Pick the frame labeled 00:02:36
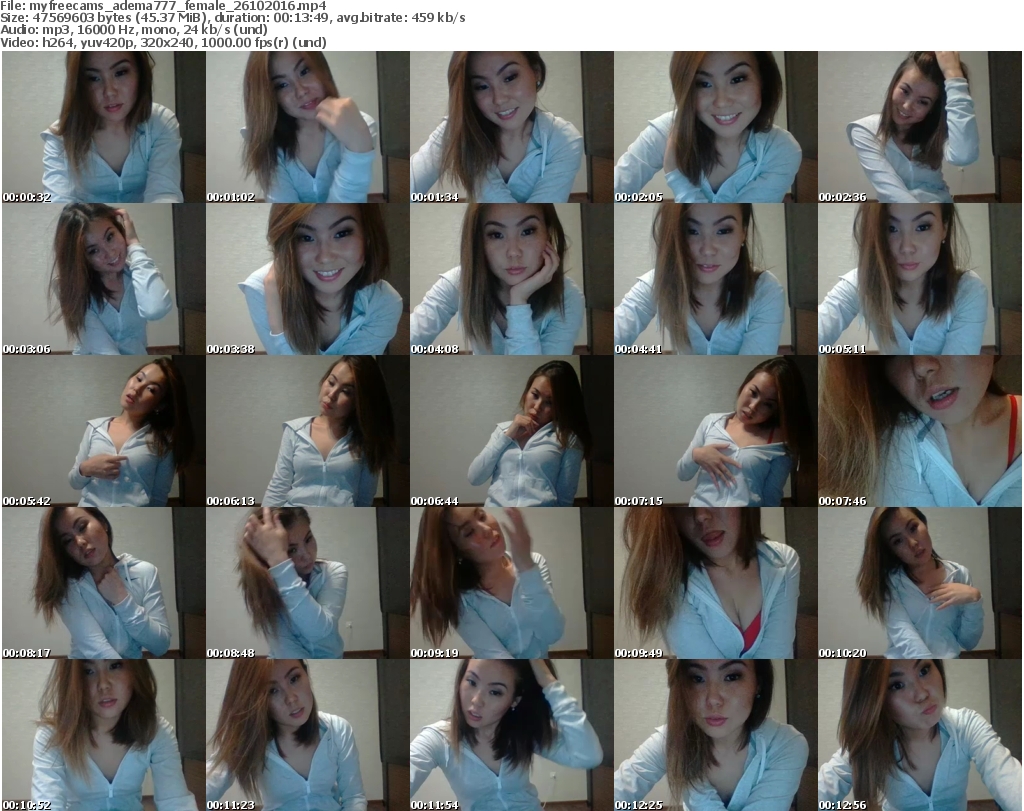This screenshot has width=1024, height=811. point(919,127)
